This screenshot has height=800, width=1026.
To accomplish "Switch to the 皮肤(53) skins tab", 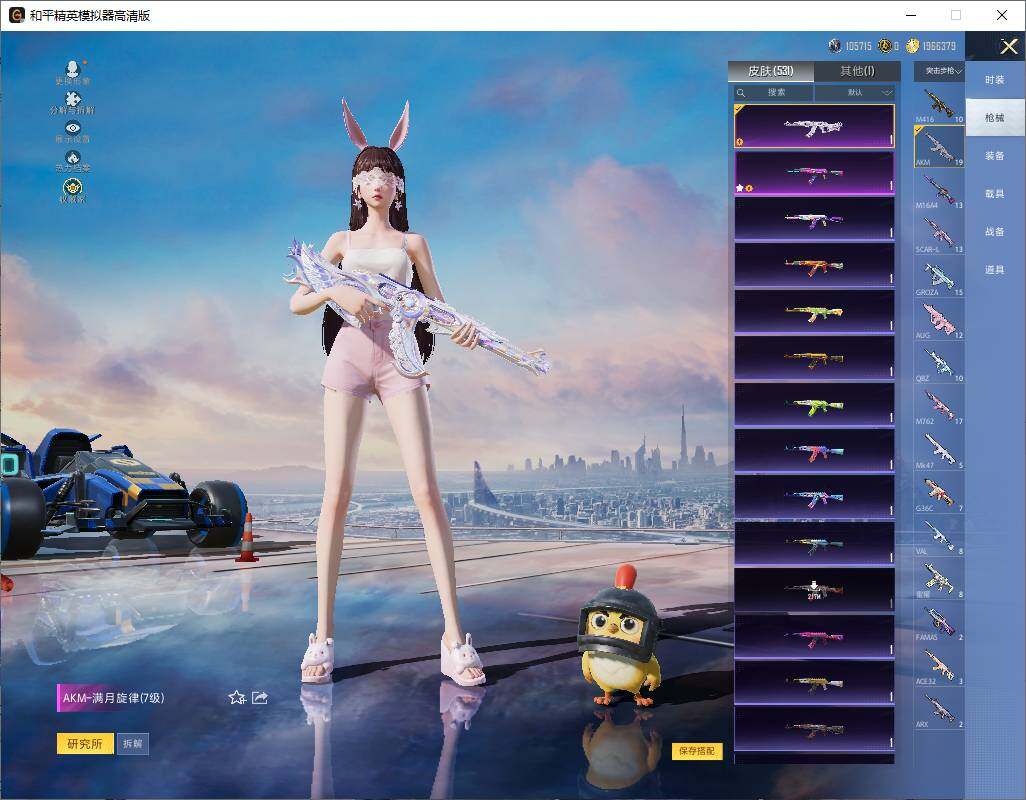I will point(771,71).
